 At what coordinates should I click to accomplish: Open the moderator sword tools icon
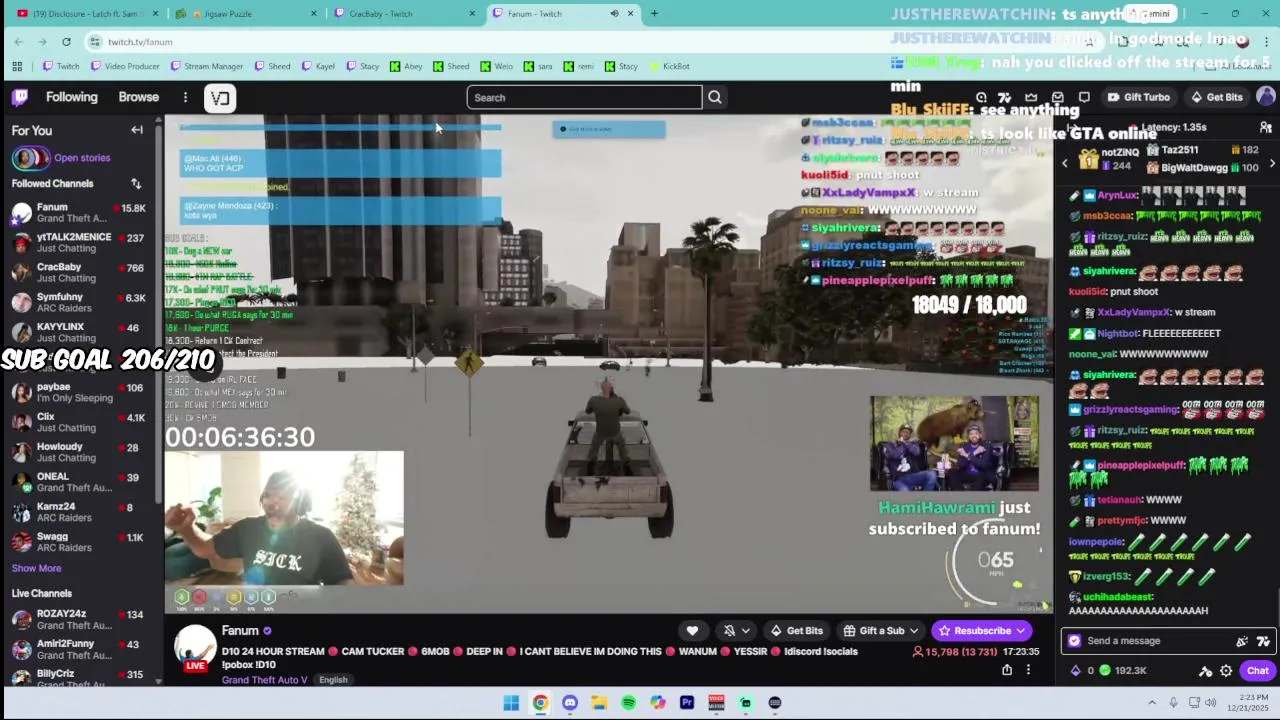(1206, 671)
